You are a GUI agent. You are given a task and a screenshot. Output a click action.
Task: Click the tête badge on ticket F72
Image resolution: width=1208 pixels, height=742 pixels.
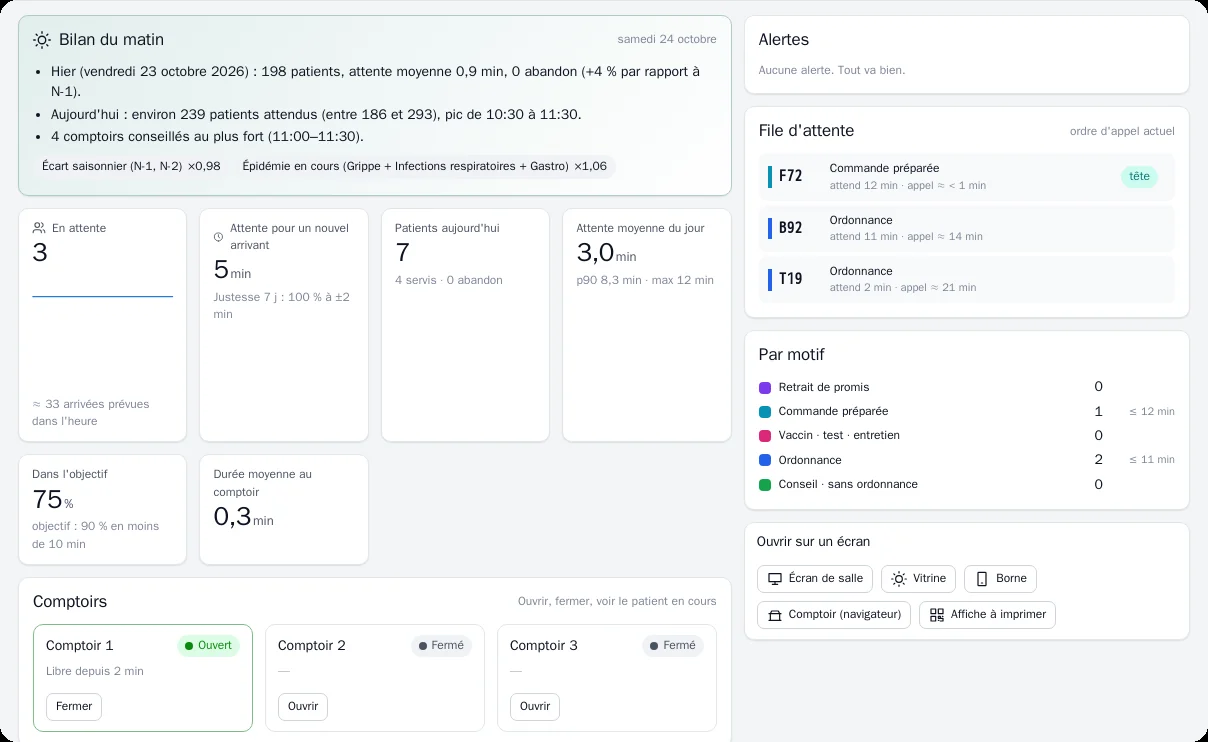1139,177
